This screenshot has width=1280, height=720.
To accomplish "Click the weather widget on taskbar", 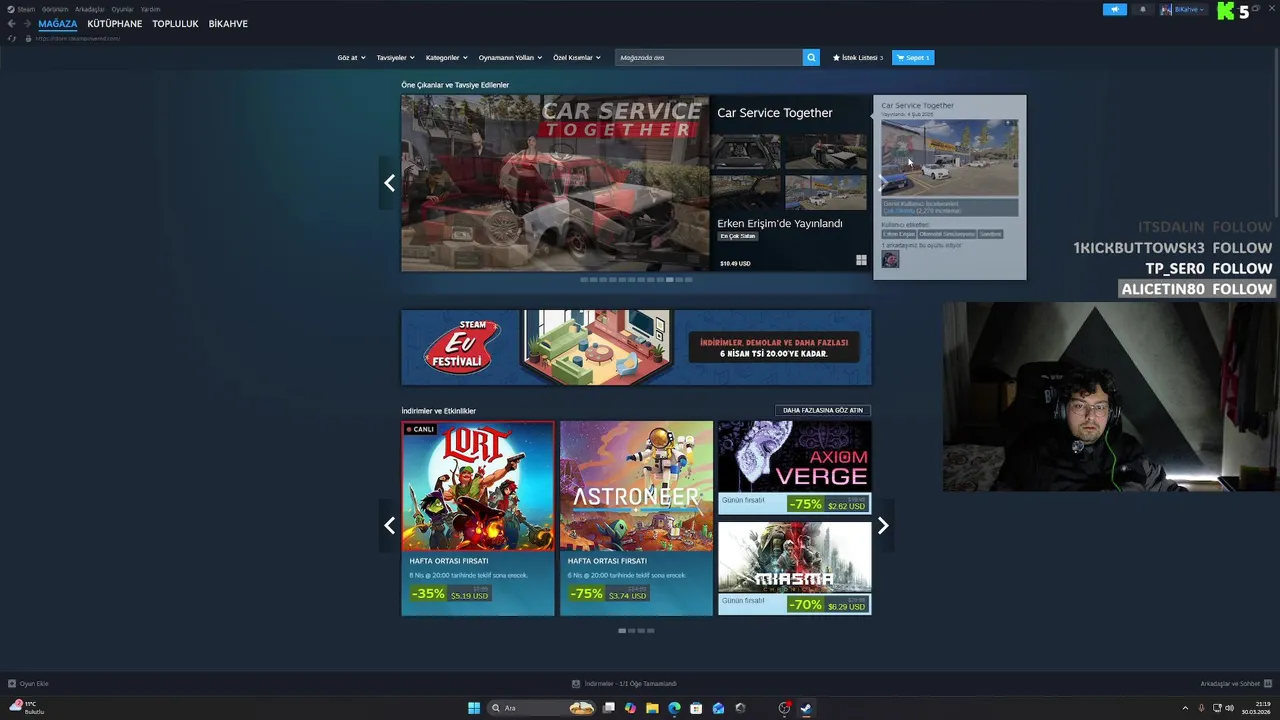I will pos(27,707).
